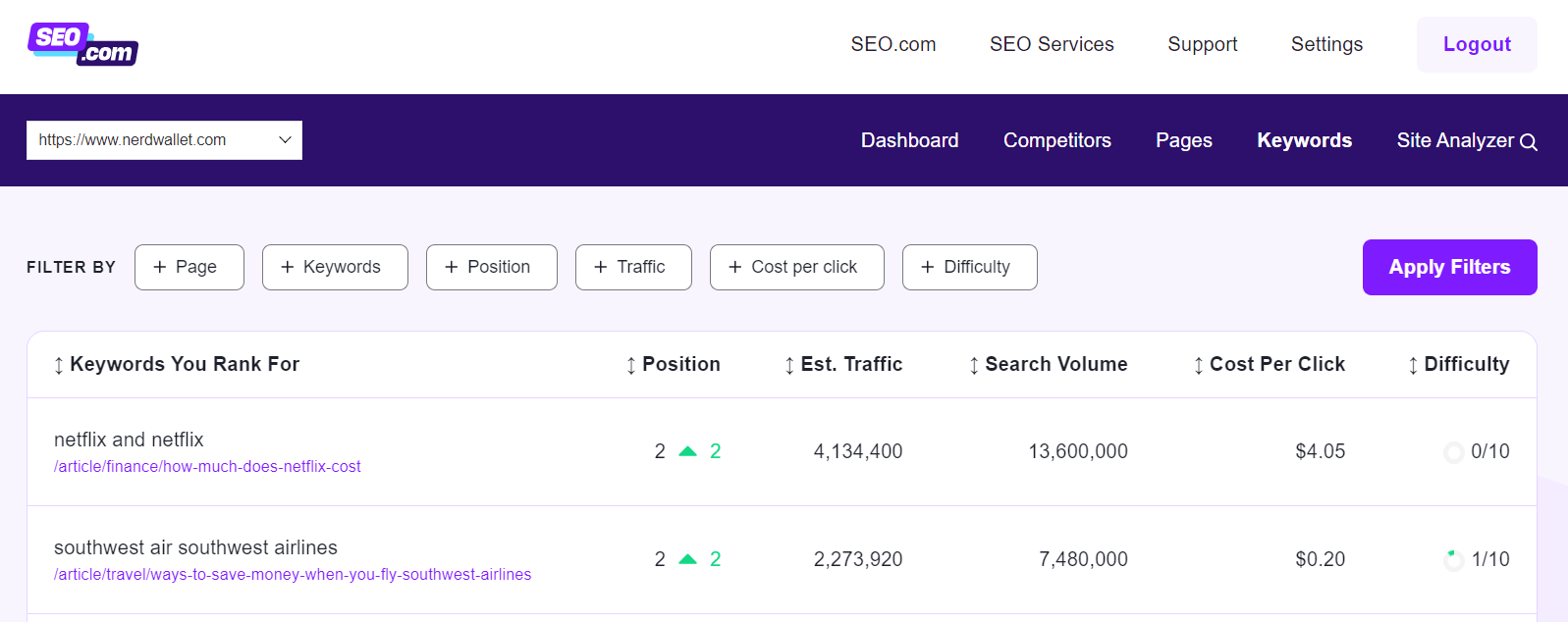Sort table by Est. Traffic header

(x=851, y=364)
